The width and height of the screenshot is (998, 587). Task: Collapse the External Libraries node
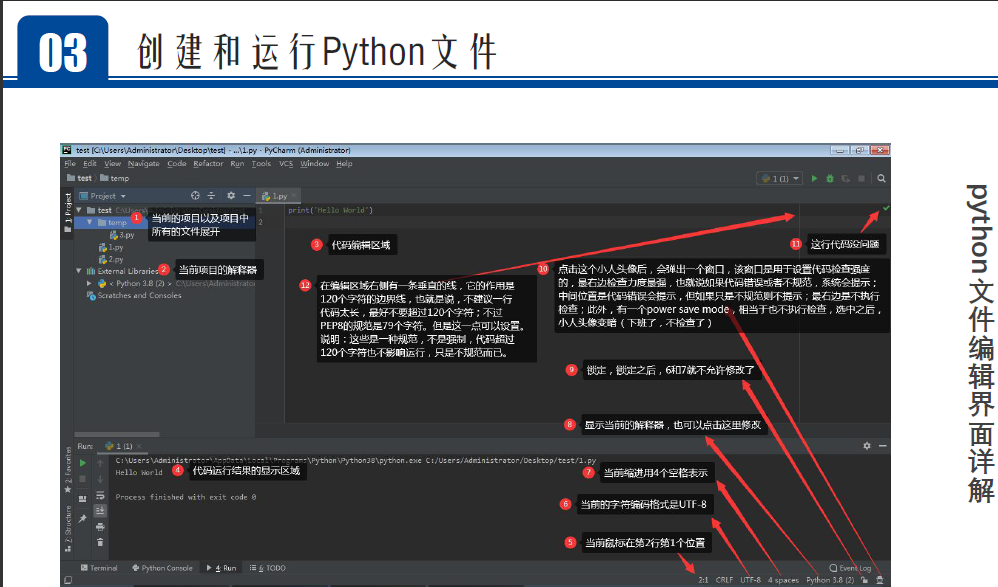[79, 271]
